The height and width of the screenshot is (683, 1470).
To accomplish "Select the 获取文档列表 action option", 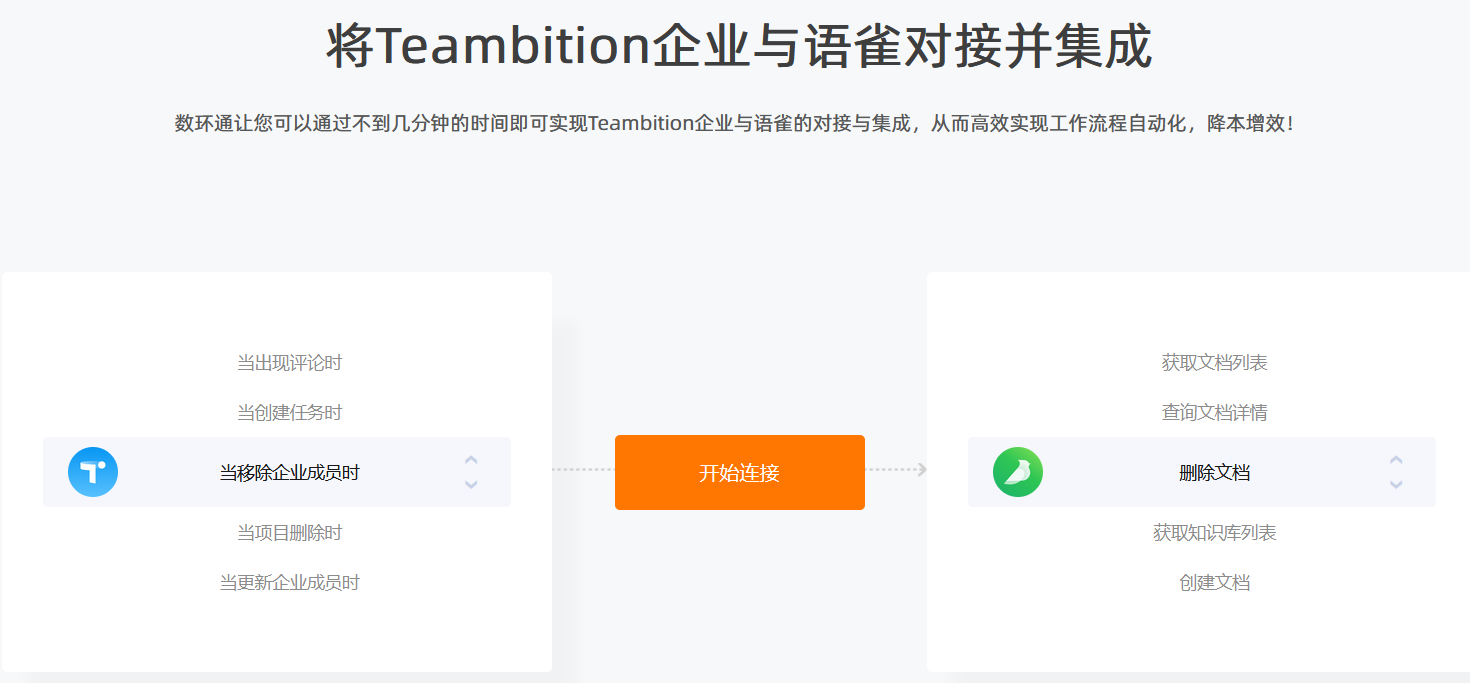I will 1214,363.
